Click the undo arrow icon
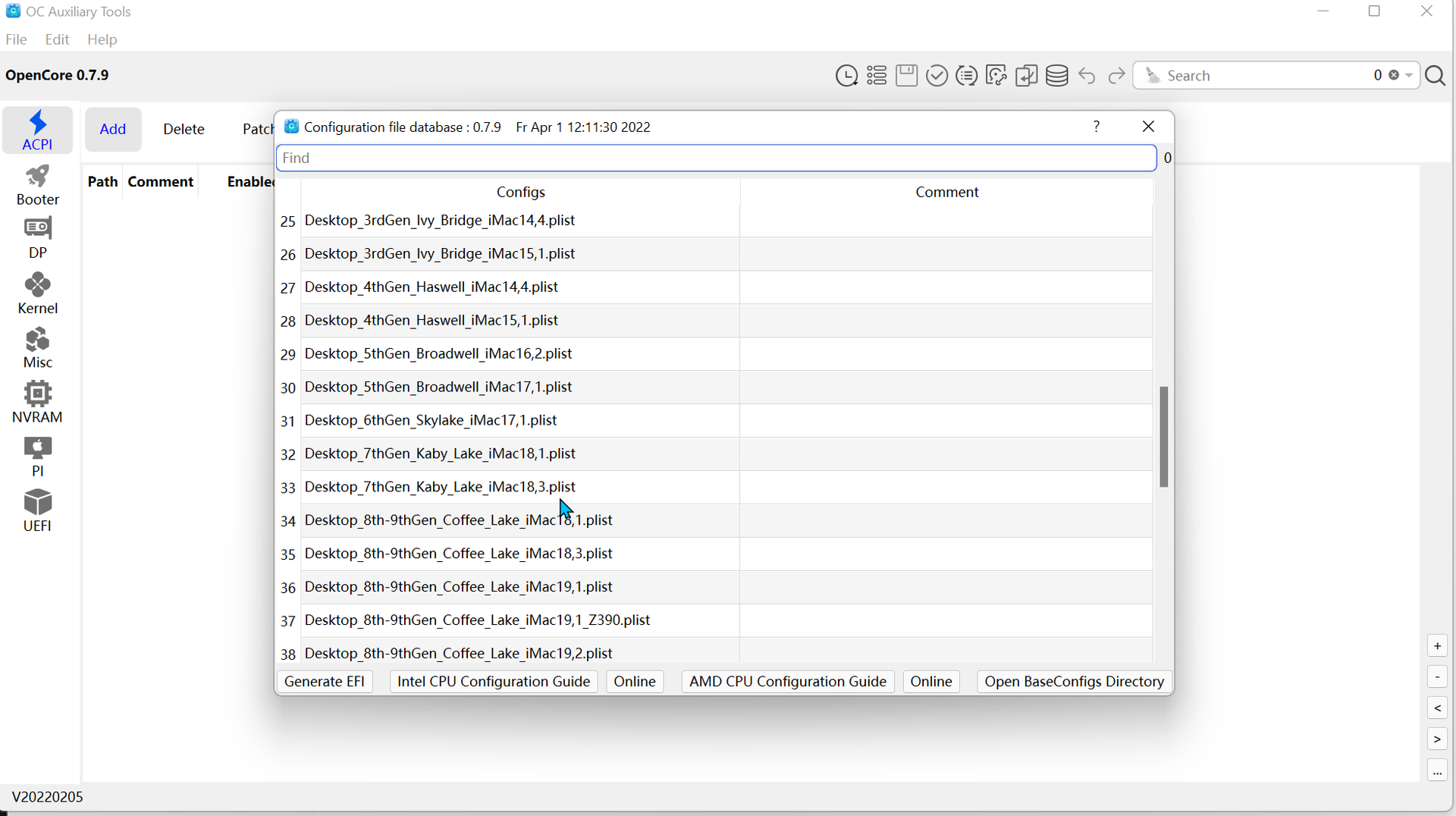1456x816 pixels. pos(1087,76)
